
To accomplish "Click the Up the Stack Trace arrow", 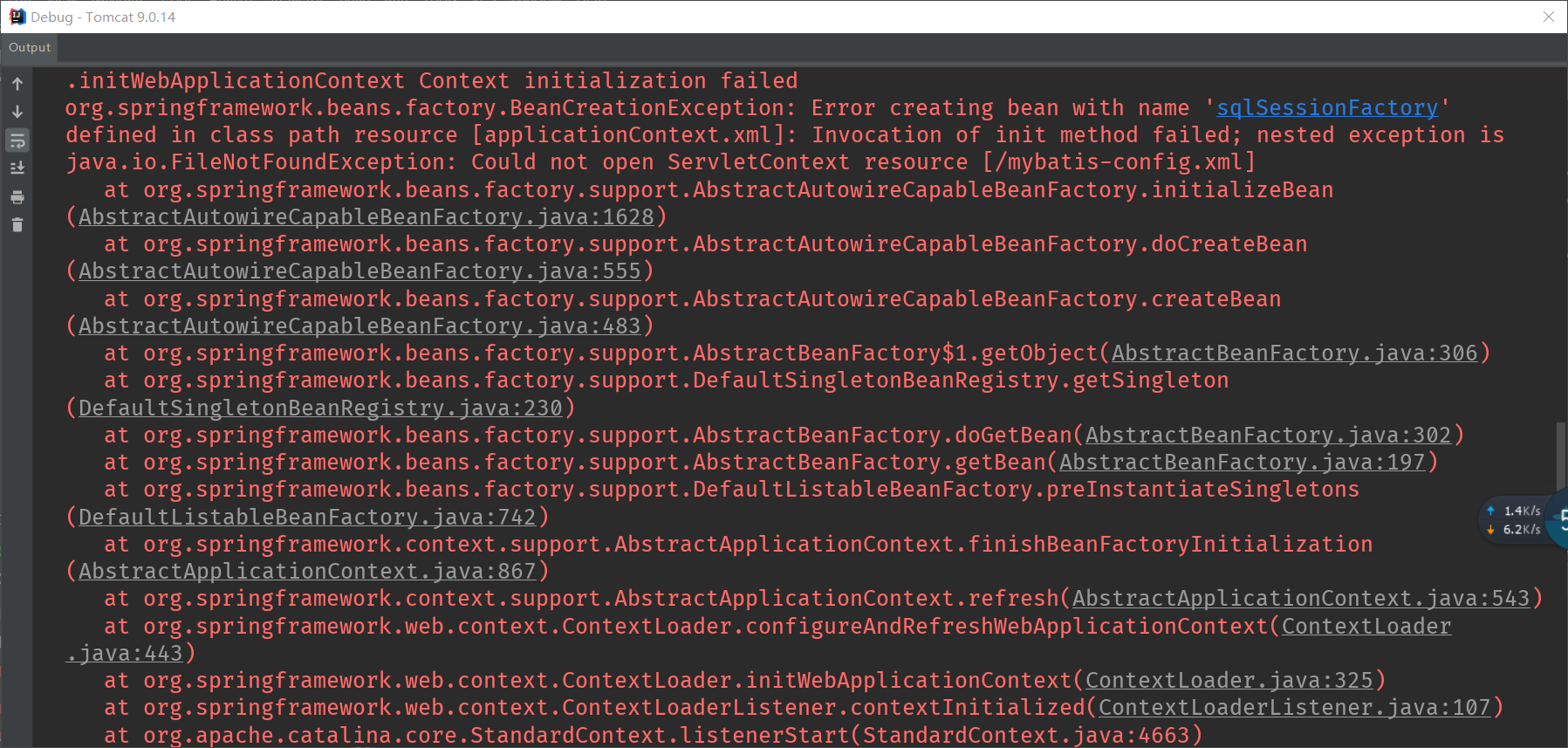I will pyautogui.click(x=17, y=84).
